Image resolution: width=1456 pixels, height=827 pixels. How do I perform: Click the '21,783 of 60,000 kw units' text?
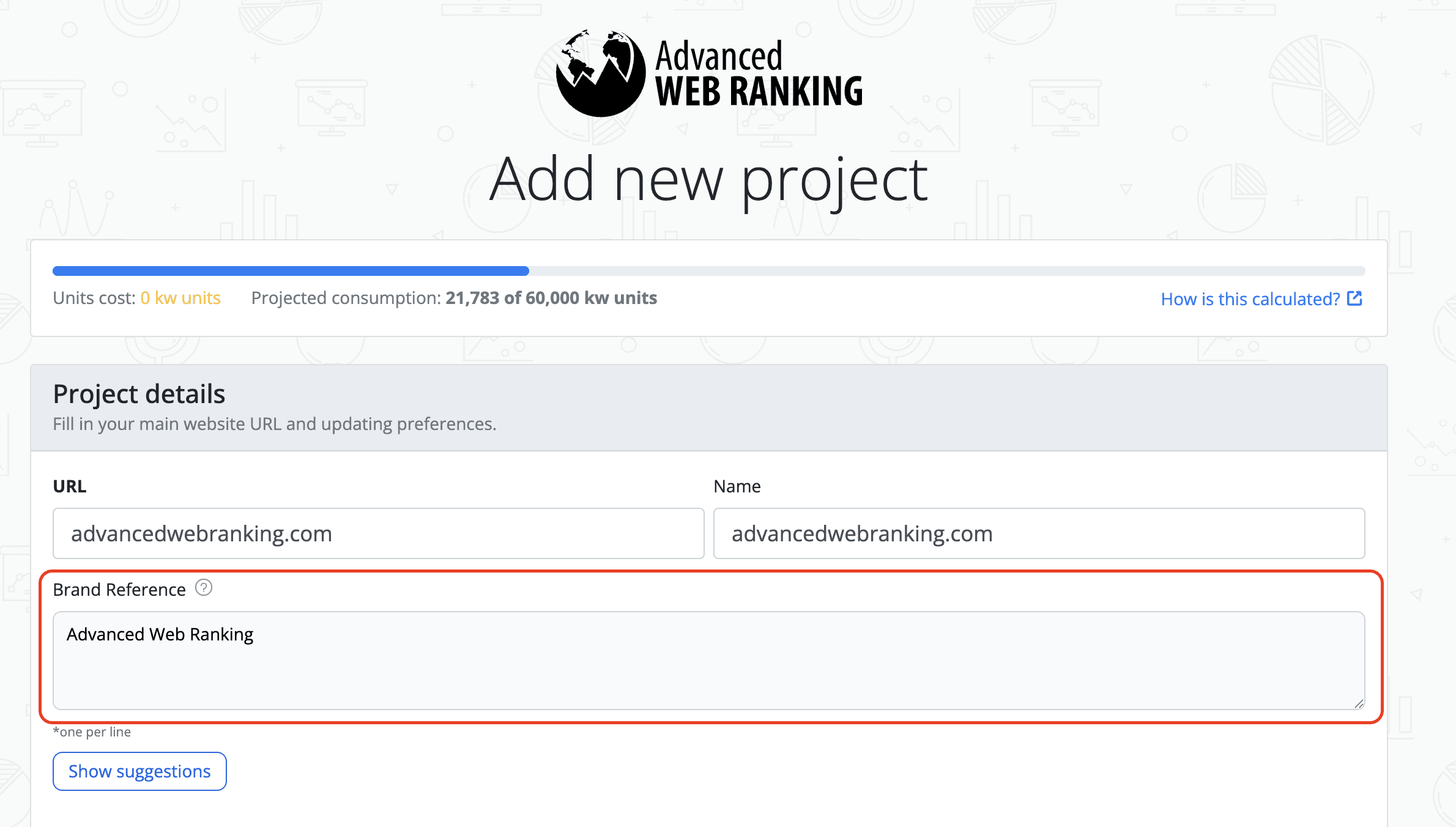(x=551, y=298)
